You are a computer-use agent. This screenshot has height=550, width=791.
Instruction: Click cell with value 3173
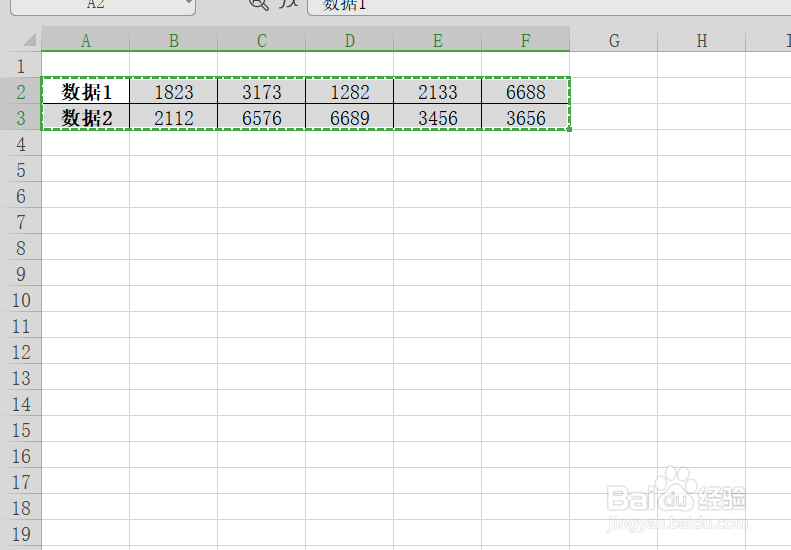(x=261, y=91)
